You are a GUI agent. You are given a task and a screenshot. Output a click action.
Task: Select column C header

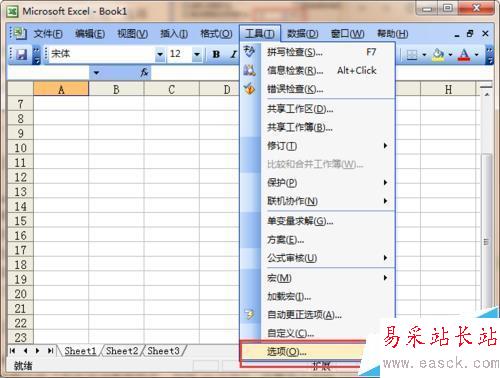172,89
